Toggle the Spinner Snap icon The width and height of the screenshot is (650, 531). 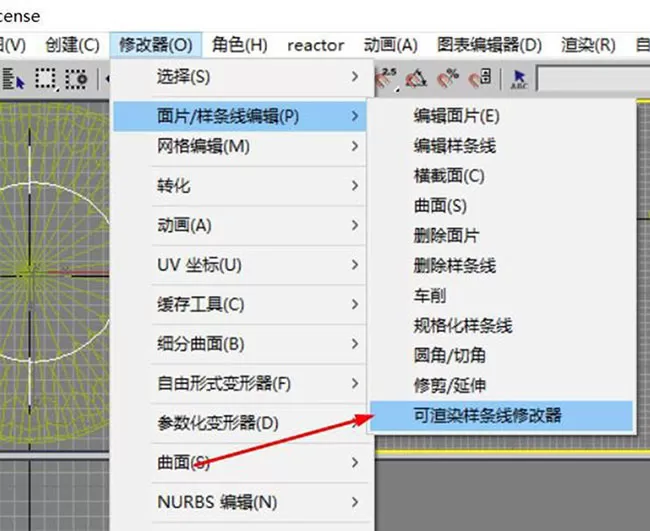click(480, 78)
